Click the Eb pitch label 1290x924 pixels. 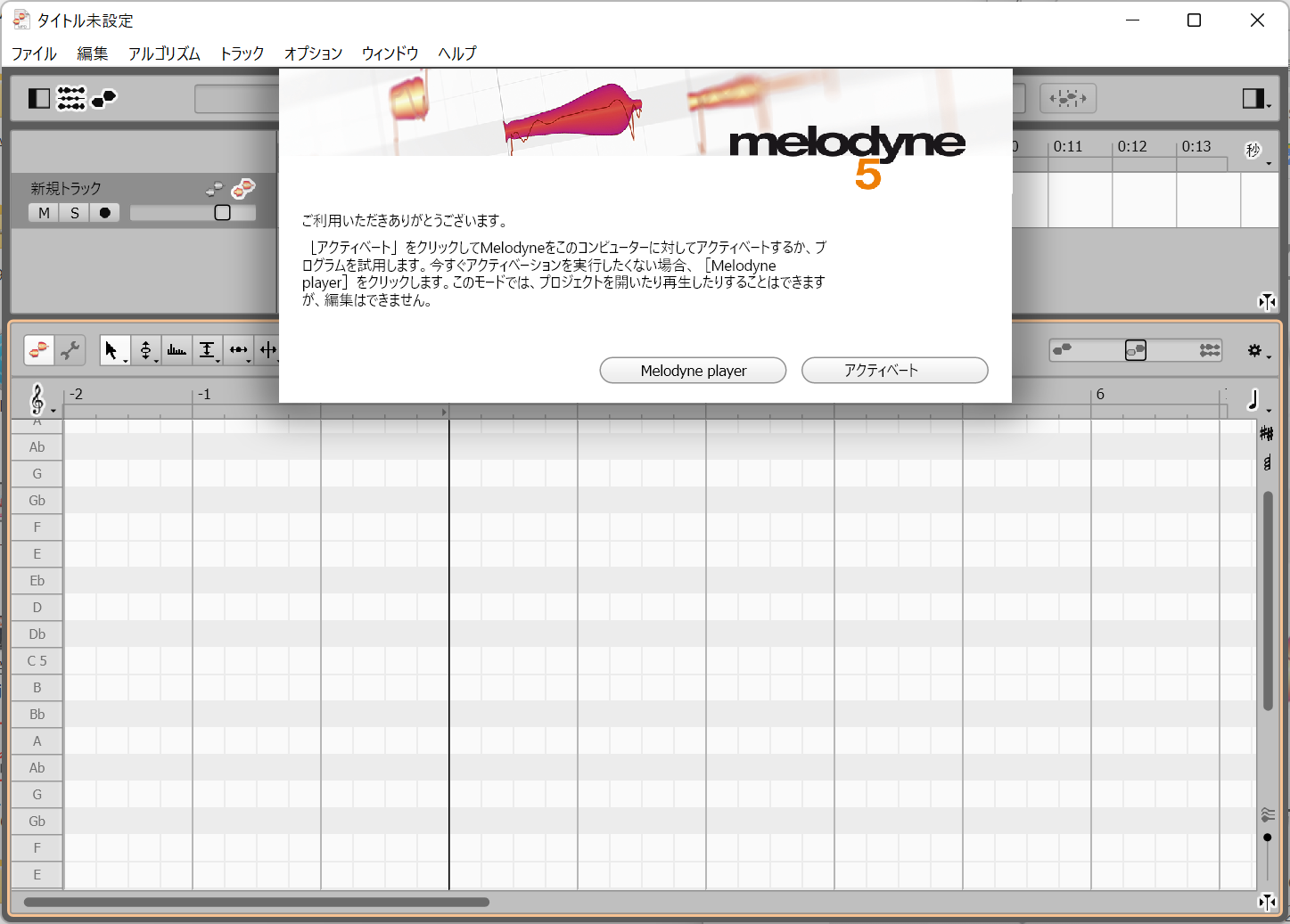[37, 581]
